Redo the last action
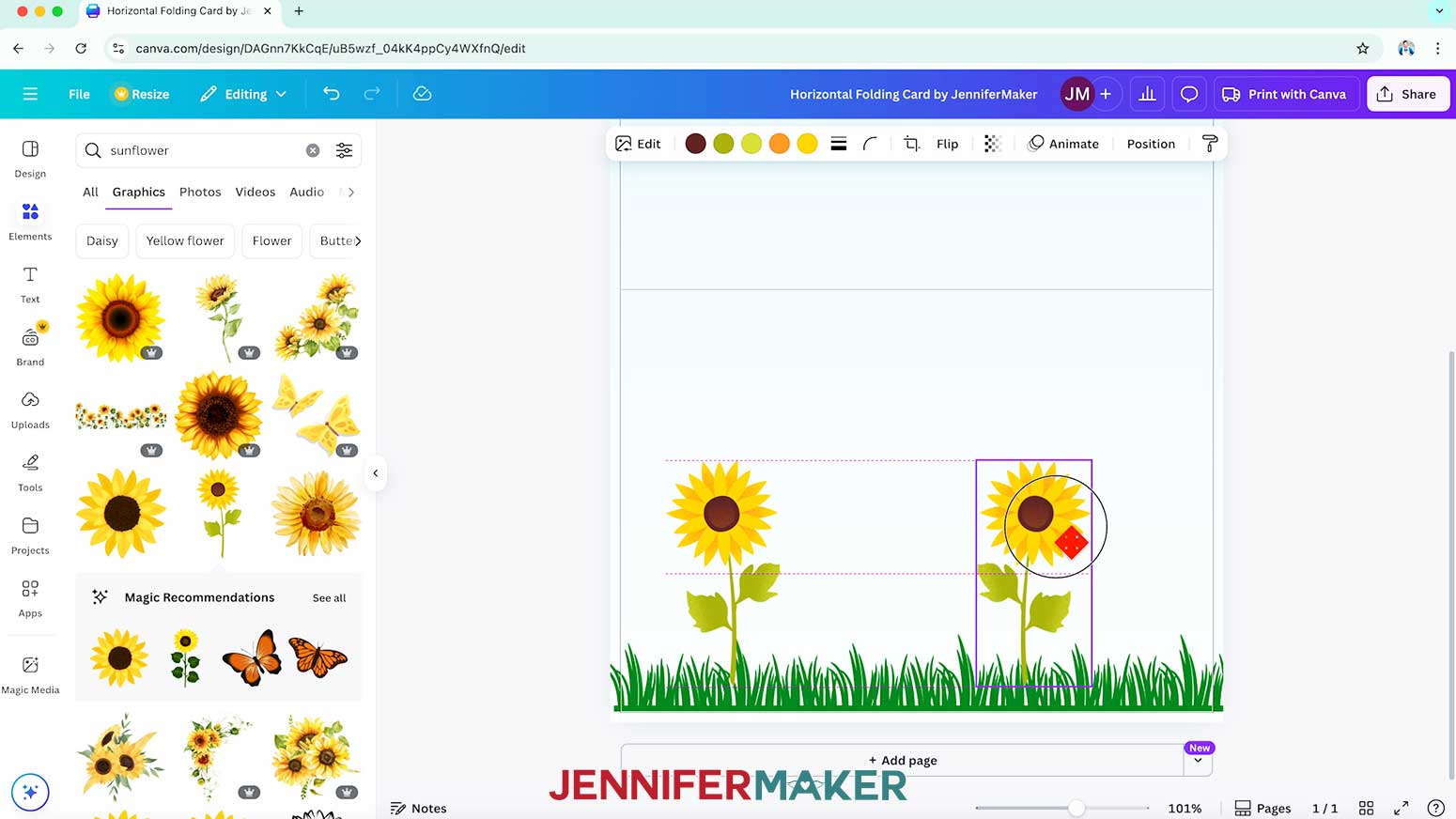This screenshot has height=819, width=1456. pos(372,94)
